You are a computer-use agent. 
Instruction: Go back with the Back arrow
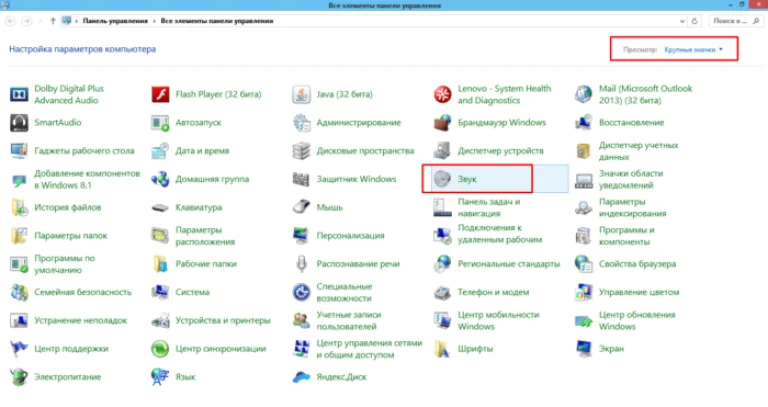point(10,21)
